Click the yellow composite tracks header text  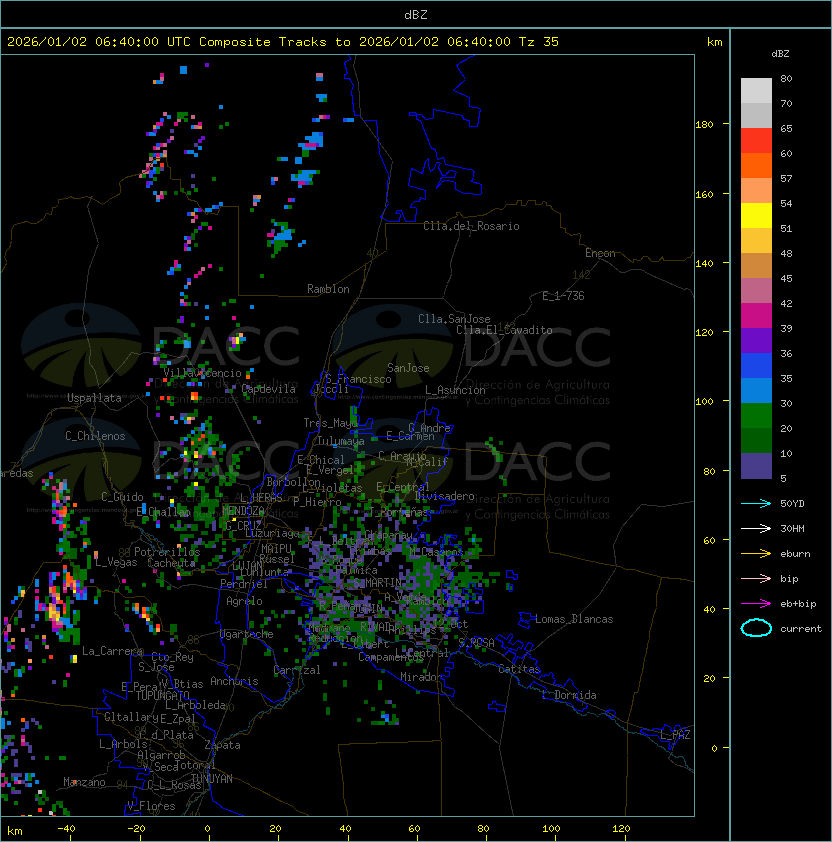283,42
